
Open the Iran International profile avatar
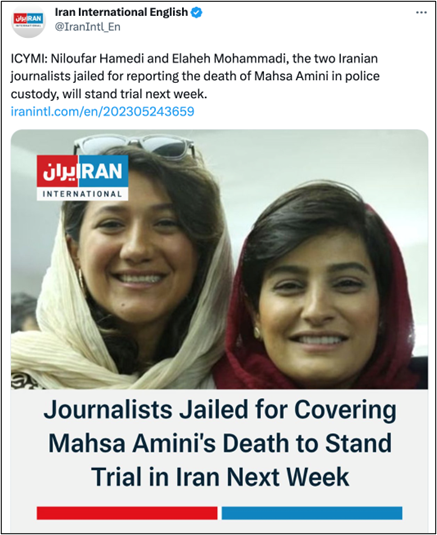coord(28,20)
